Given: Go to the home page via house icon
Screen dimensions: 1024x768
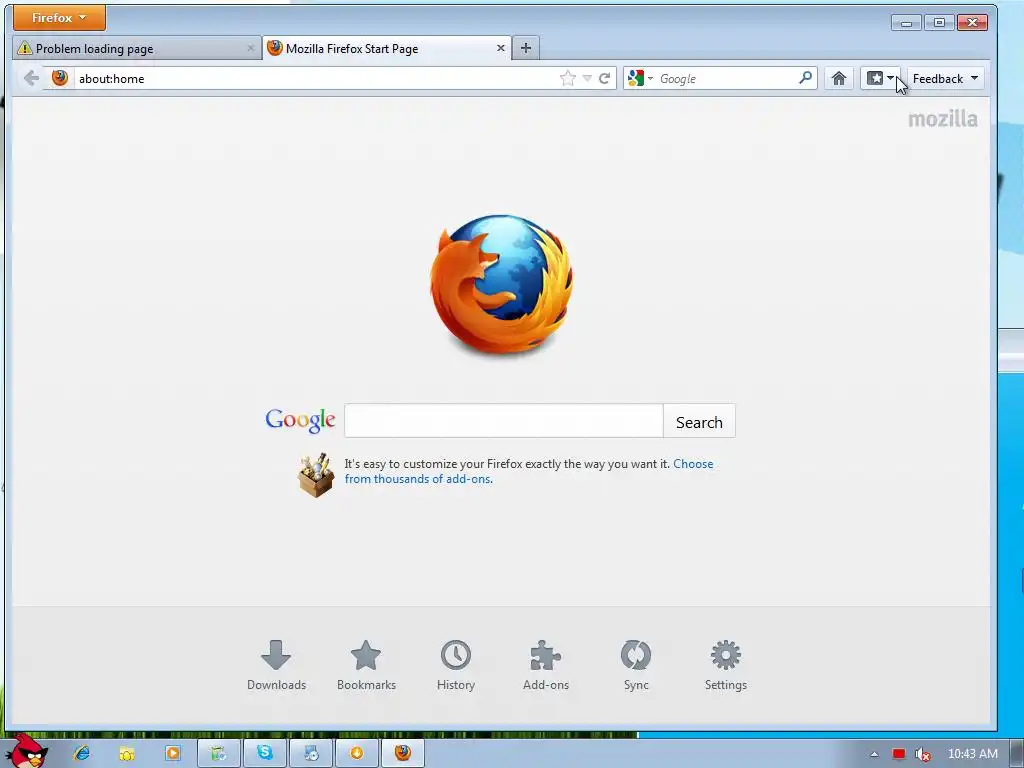Looking at the screenshot, I should (x=839, y=79).
